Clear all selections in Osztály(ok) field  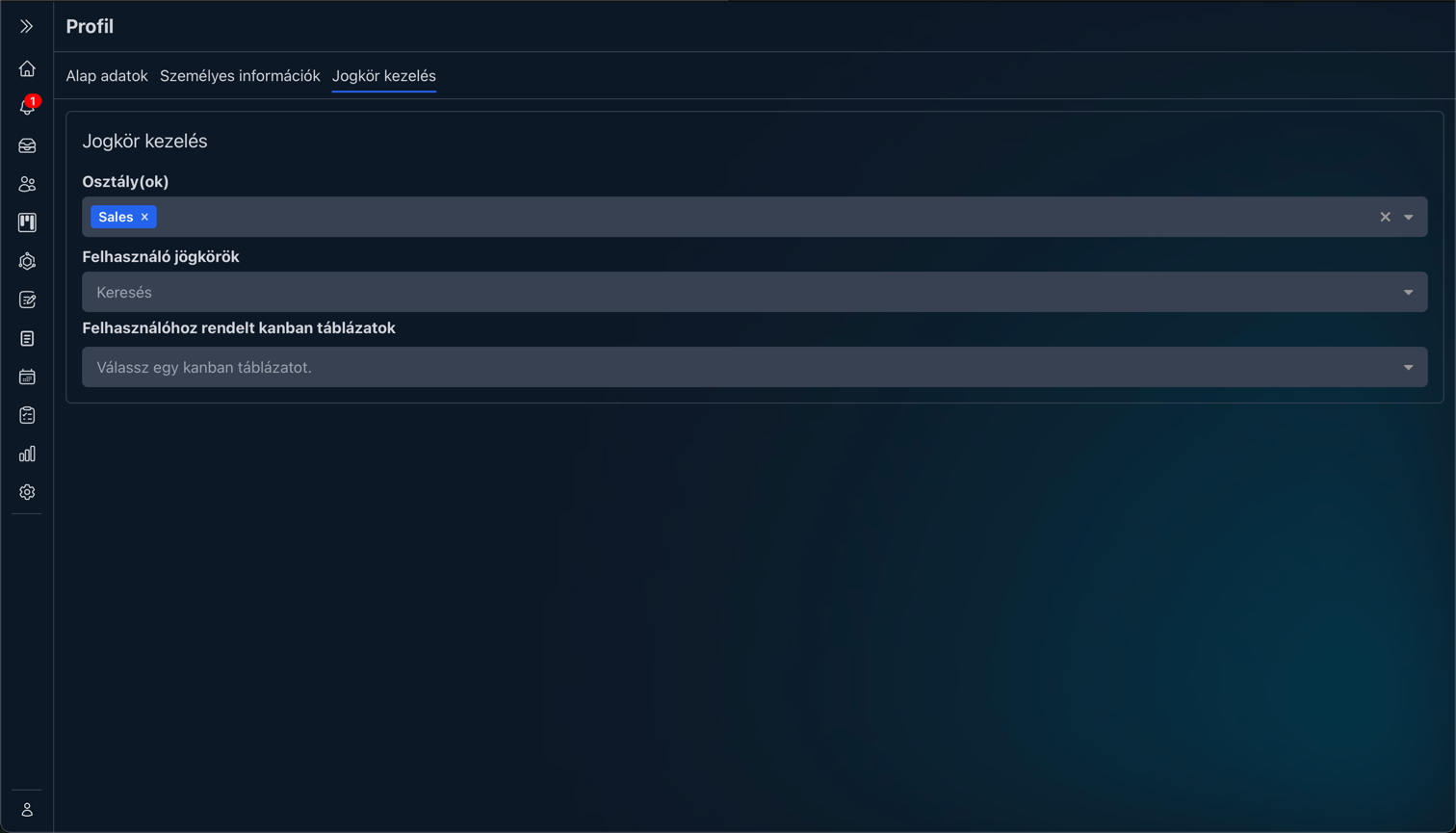pyautogui.click(x=1385, y=218)
